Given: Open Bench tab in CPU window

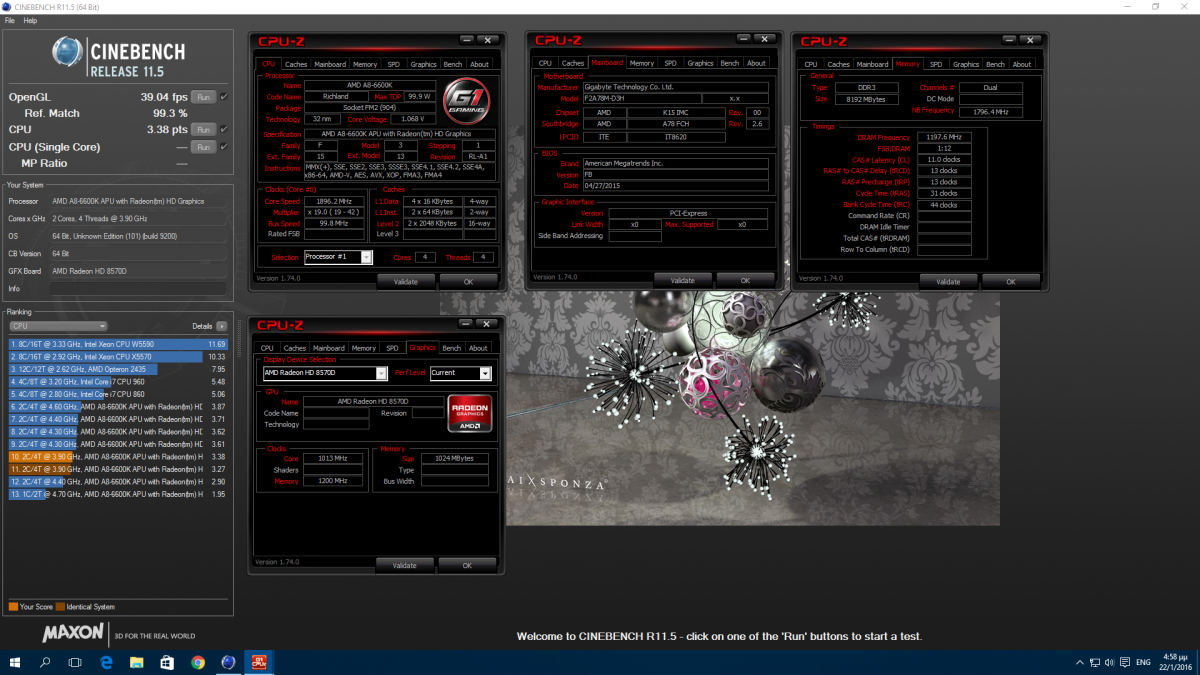Looking at the screenshot, I should (x=453, y=64).
